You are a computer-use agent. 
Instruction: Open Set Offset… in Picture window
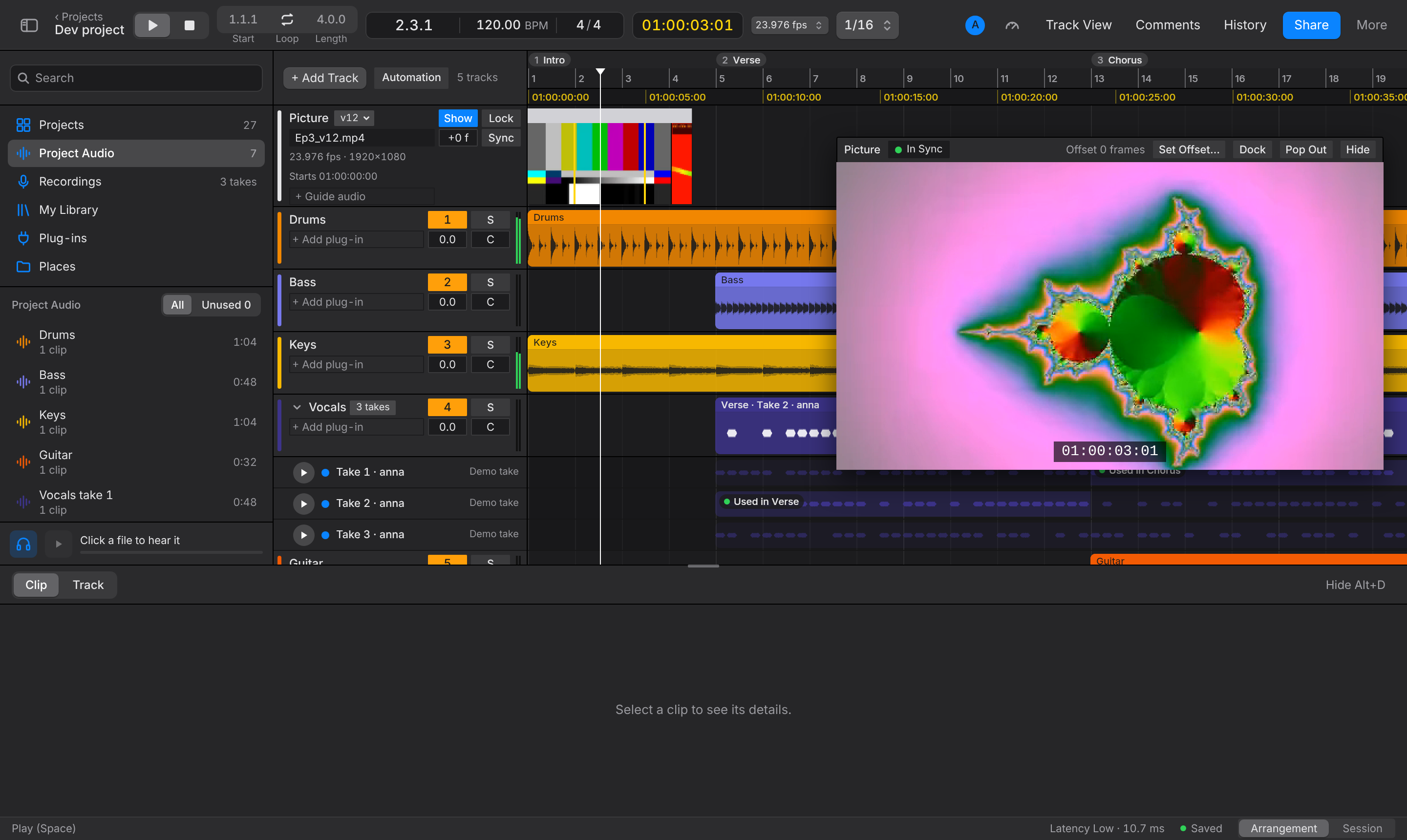pyautogui.click(x=1189, y=149)
